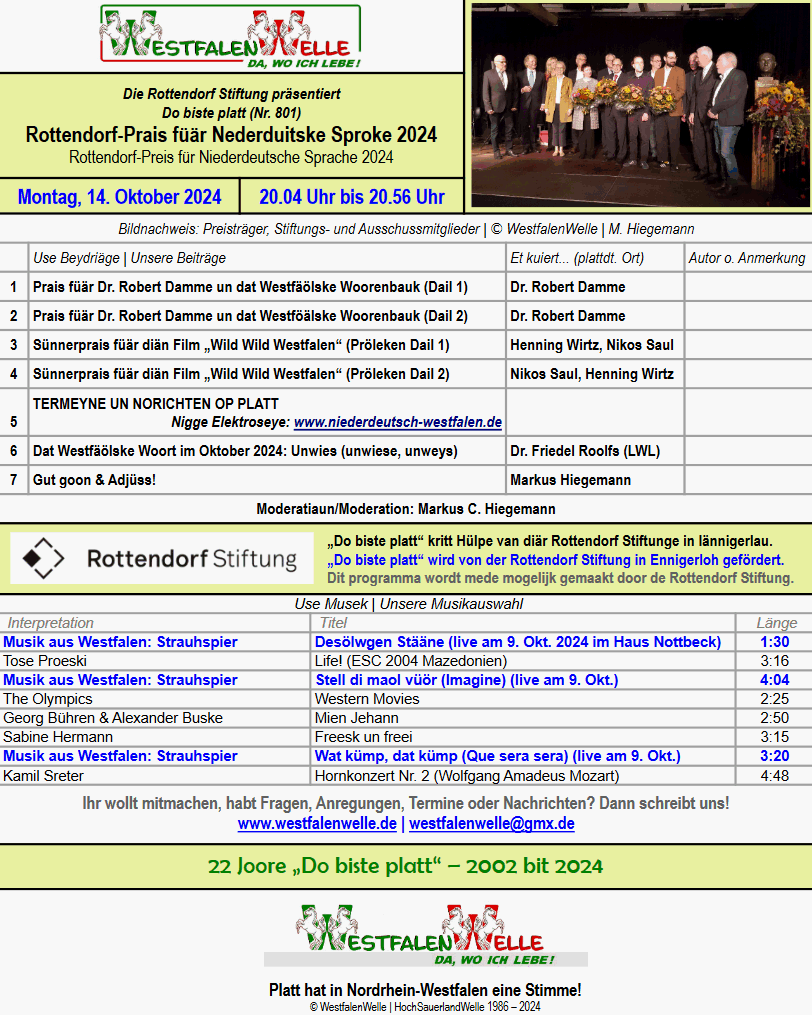Click title 'Wat kümp, dat kümp (Que sera sera)'
Screen dimensions: 812x1015
497,756
